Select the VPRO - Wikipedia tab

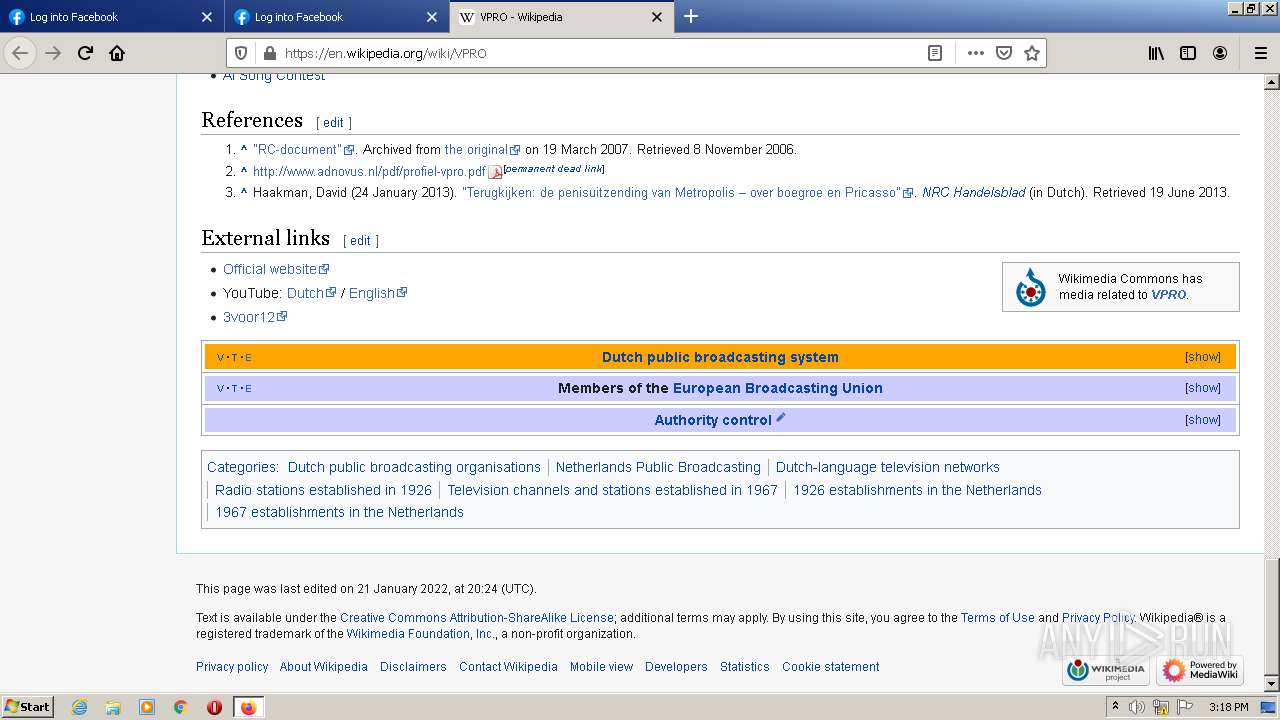point(560,17)
